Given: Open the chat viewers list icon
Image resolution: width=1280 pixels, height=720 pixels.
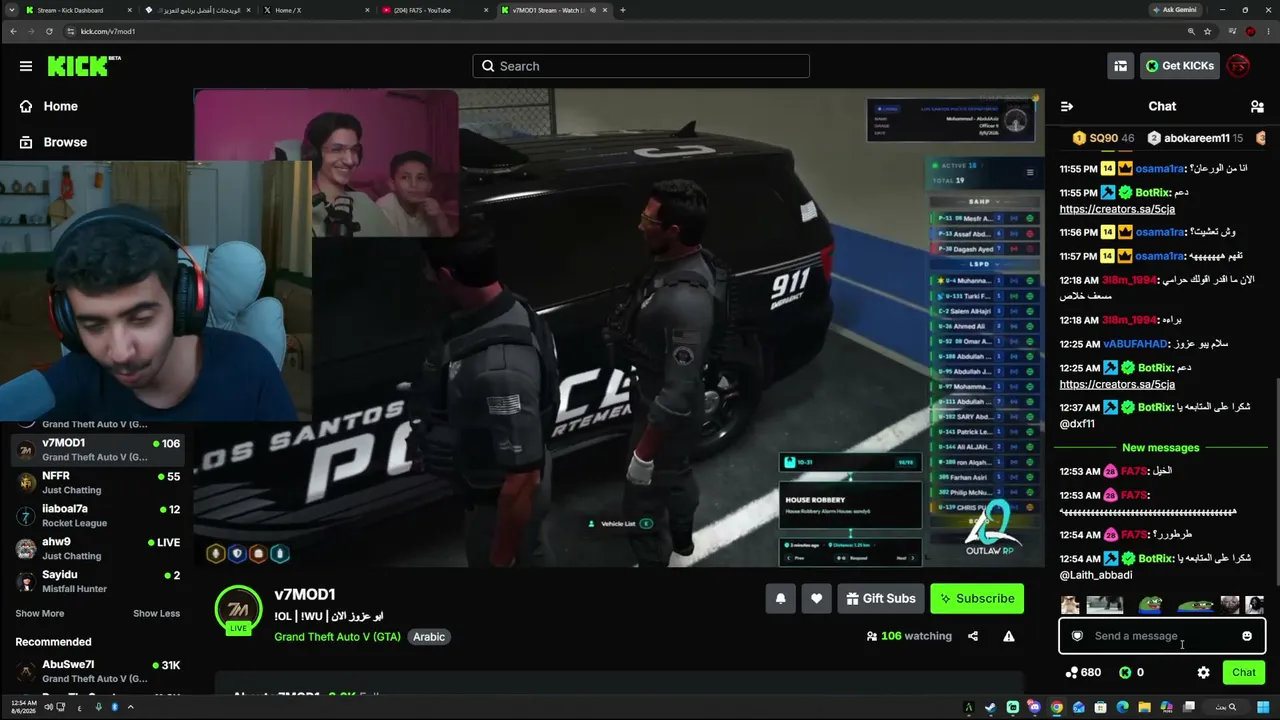Looking at the screenshot, I should click(x=1257, y=106).
